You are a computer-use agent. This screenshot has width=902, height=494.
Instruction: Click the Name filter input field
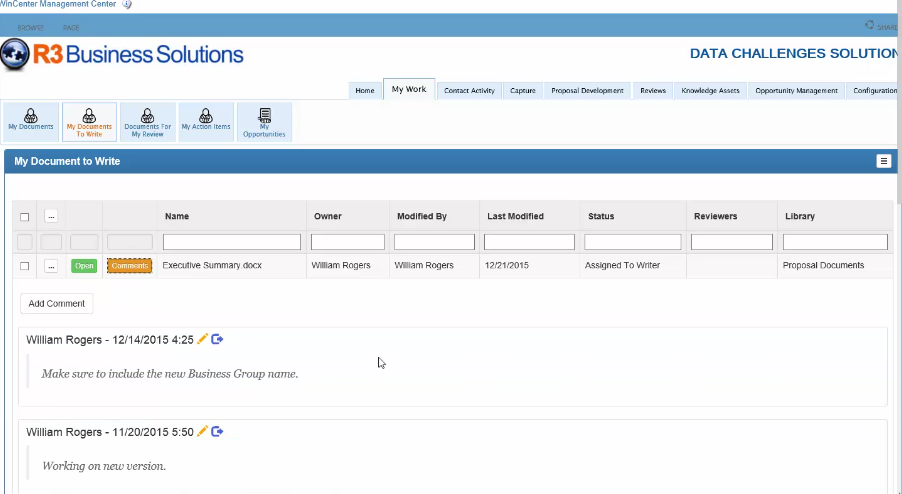(x=232, y=242)
